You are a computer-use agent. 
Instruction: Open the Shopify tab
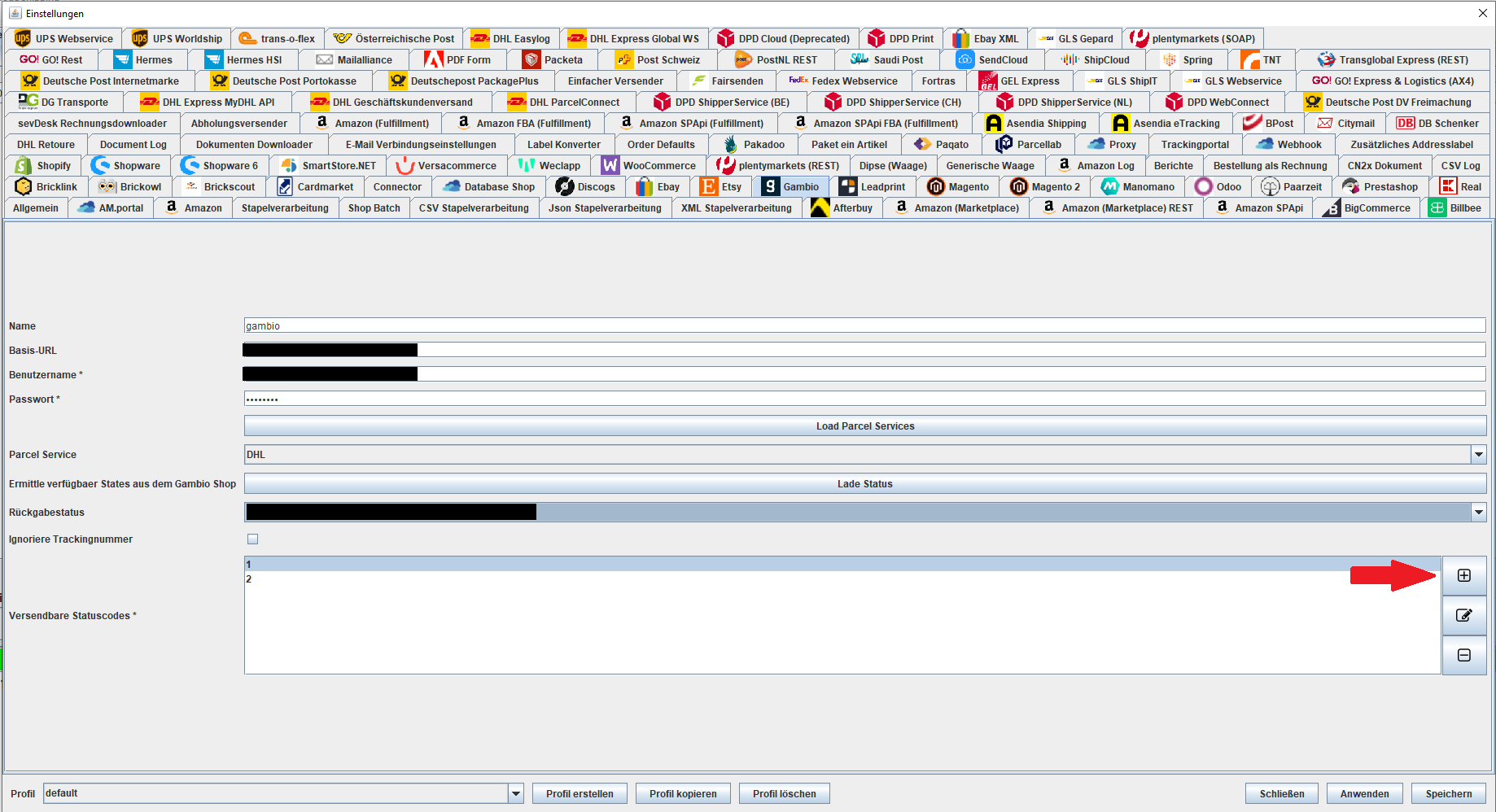click(x=43, y=165)
